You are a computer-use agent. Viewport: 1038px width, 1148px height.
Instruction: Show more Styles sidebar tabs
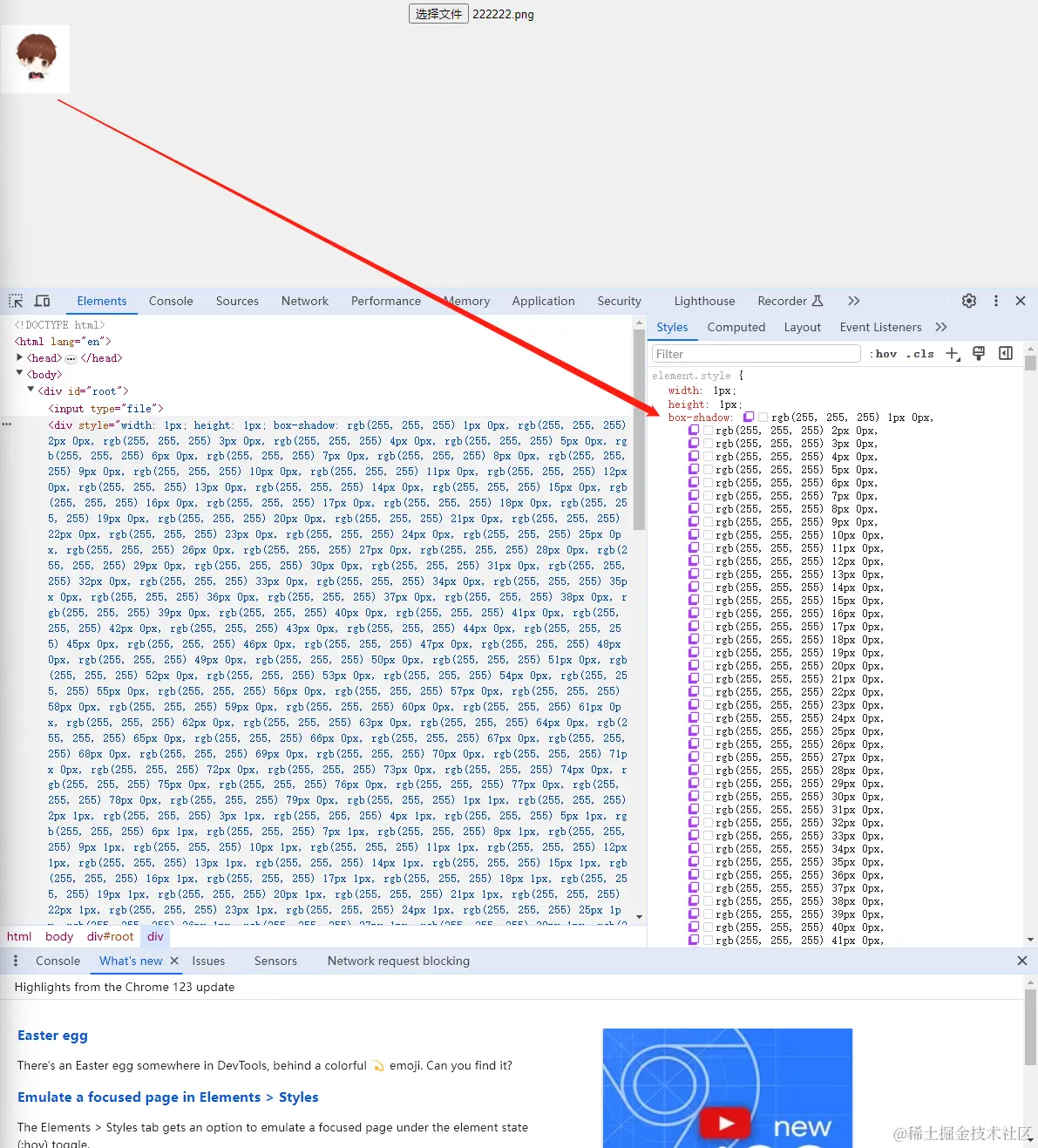click(941, 327)
